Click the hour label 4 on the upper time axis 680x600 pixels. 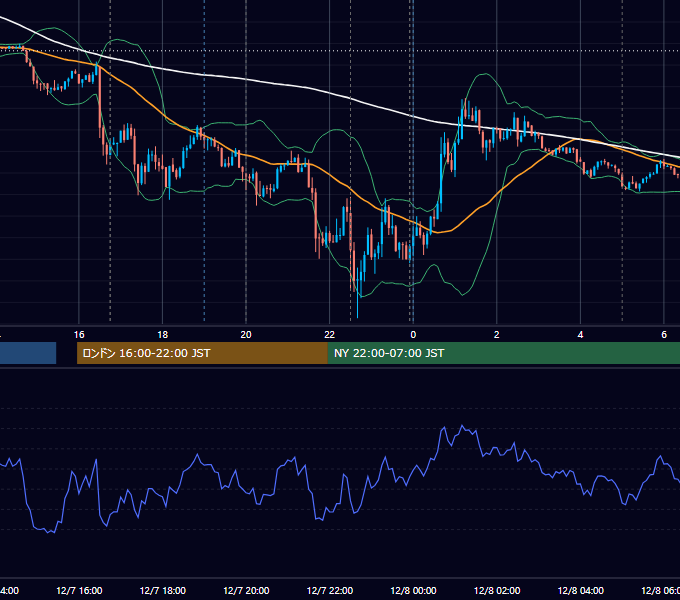tap(580, 334)
